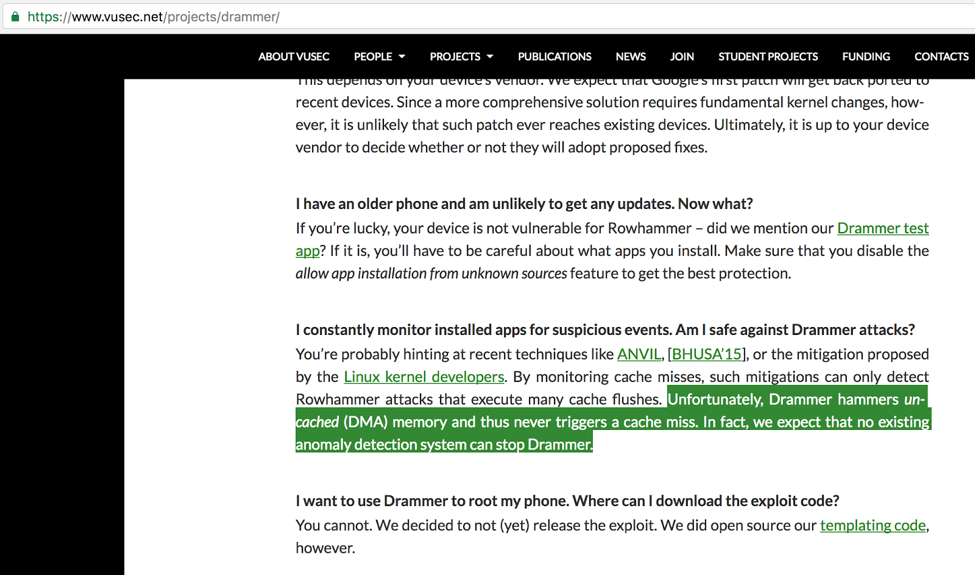Open the NEWS page
975x575 pixels.
coord(631,57)
